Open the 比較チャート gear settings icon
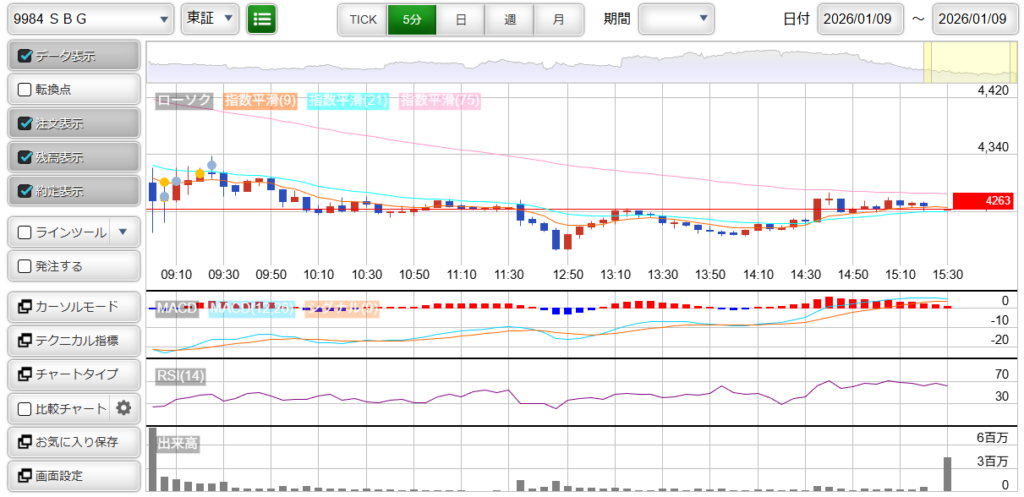Screen dimensions: 1024x497 tap(124, 408)
